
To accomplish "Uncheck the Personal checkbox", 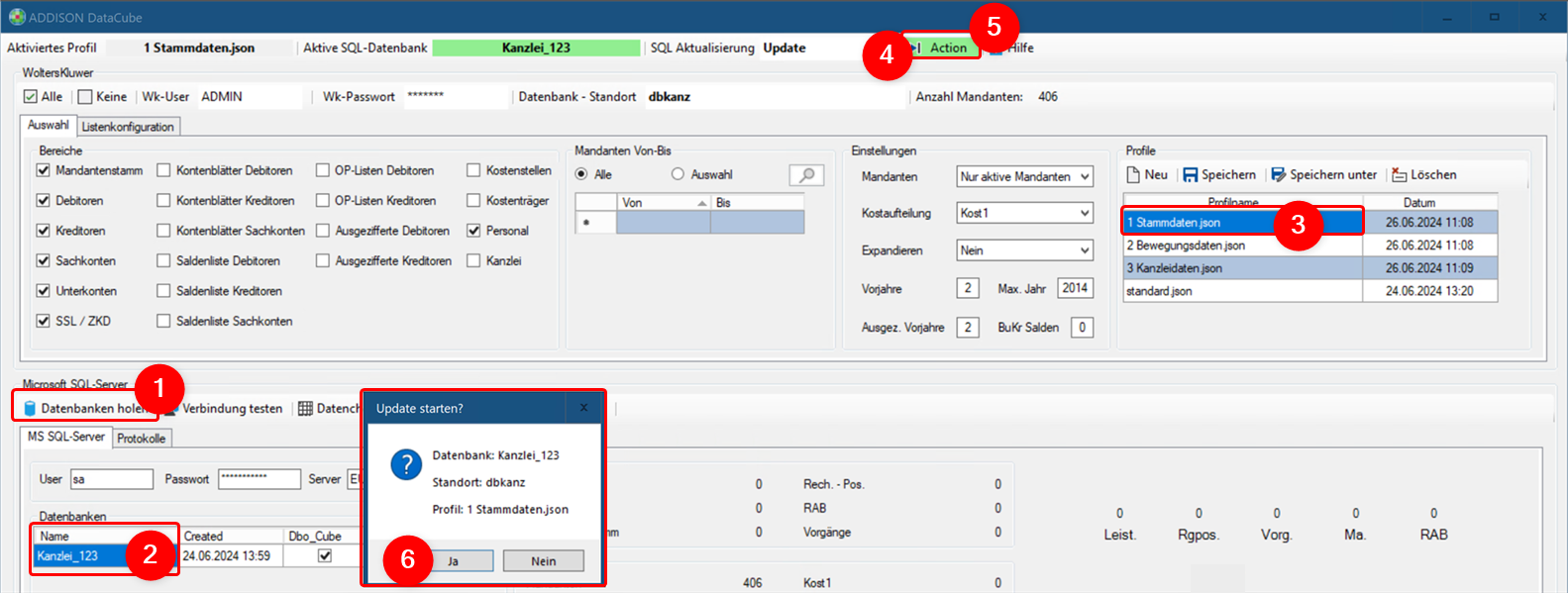I will [x=473, y=231].
